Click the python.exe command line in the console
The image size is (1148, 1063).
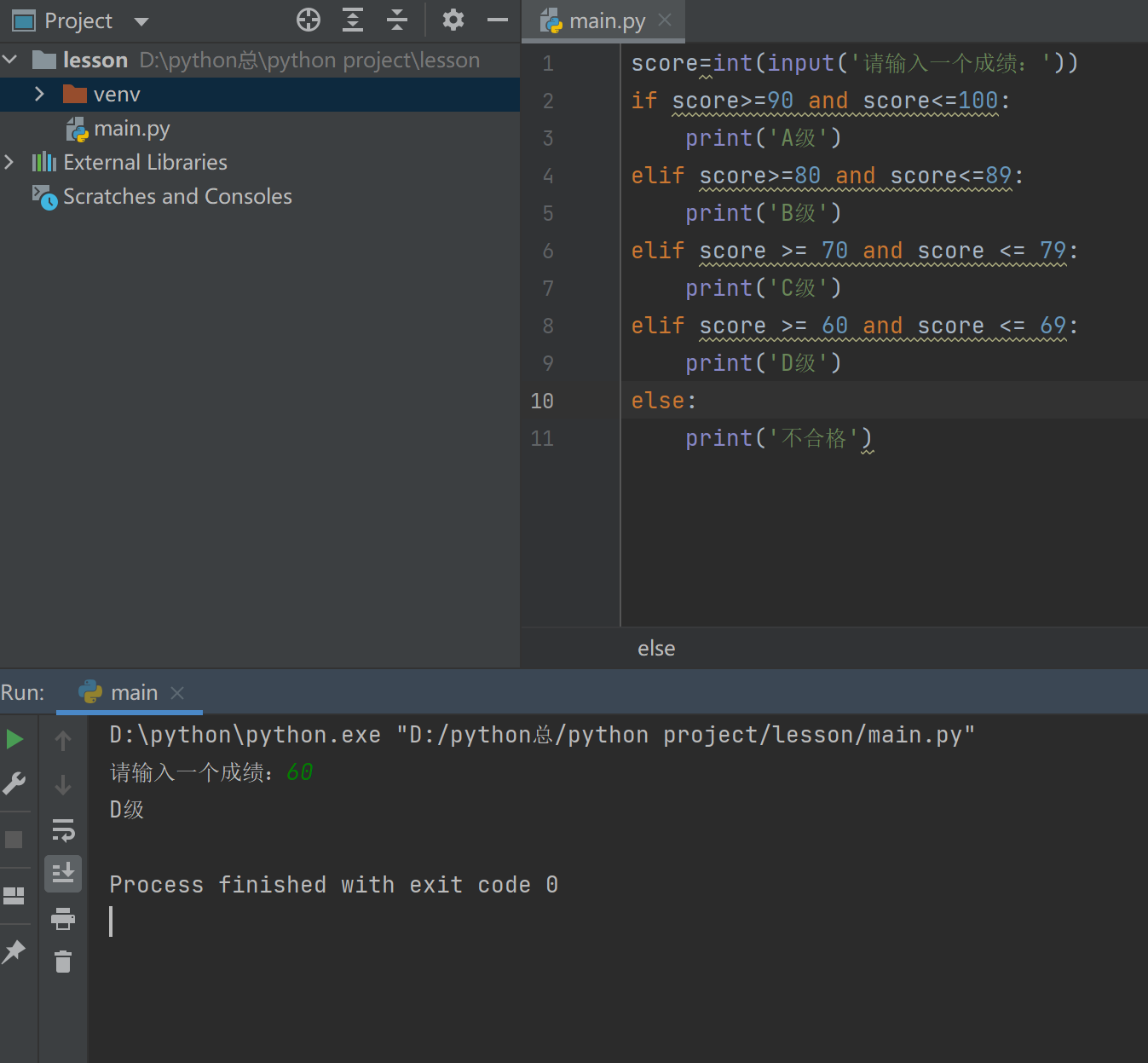pyautogui.click(x=542, y=735)
